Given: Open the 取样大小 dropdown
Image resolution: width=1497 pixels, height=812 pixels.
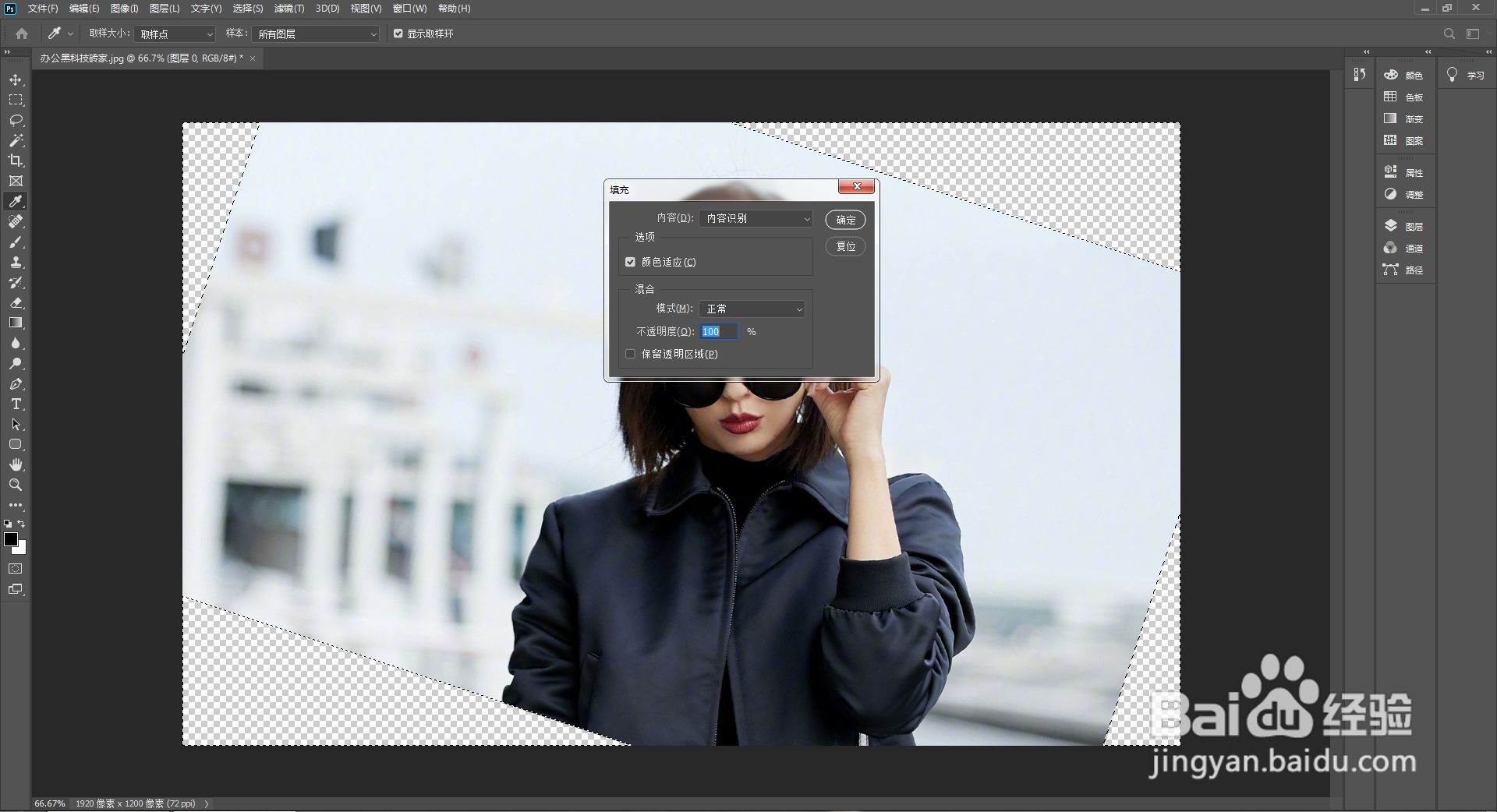Looking at the screenshot, I should click(175, 34).
